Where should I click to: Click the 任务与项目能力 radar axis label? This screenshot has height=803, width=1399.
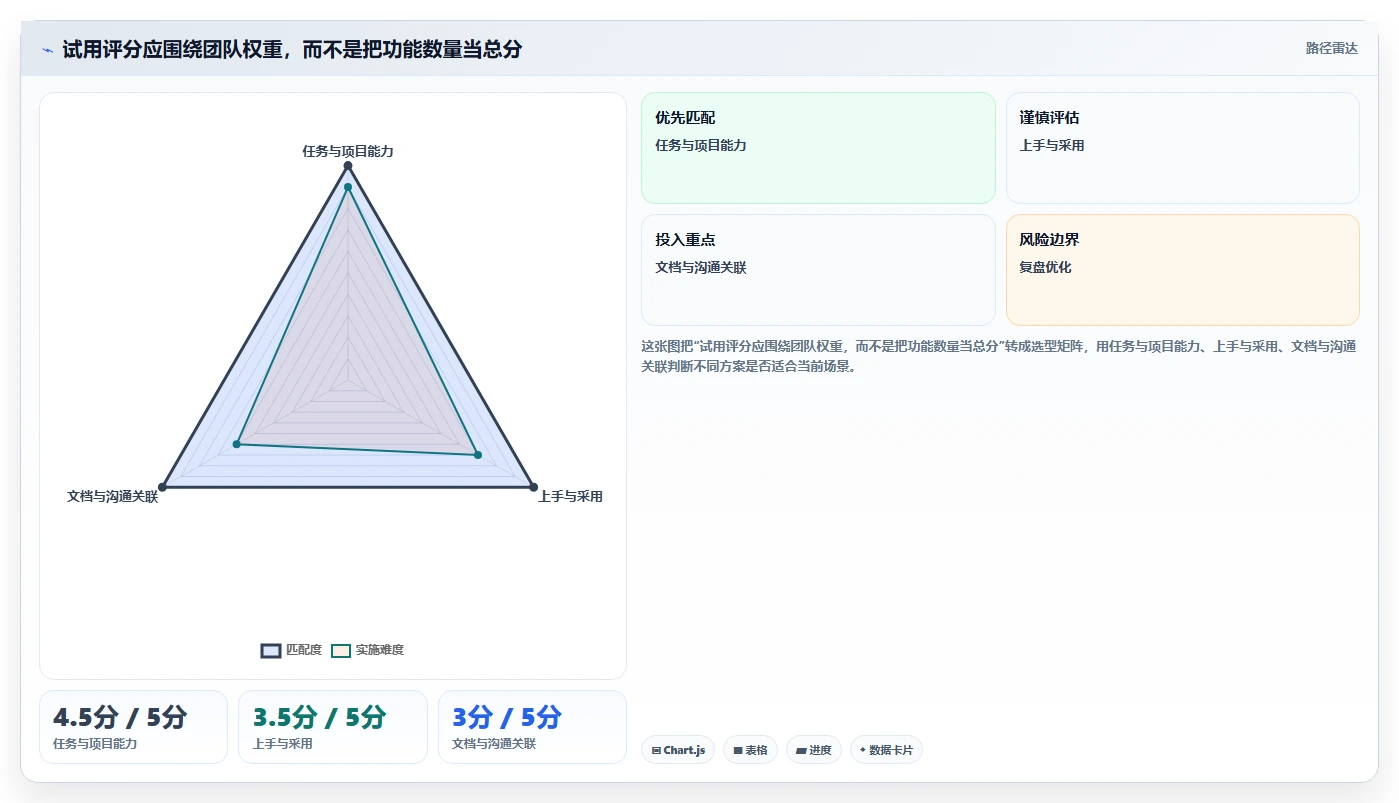348,151
